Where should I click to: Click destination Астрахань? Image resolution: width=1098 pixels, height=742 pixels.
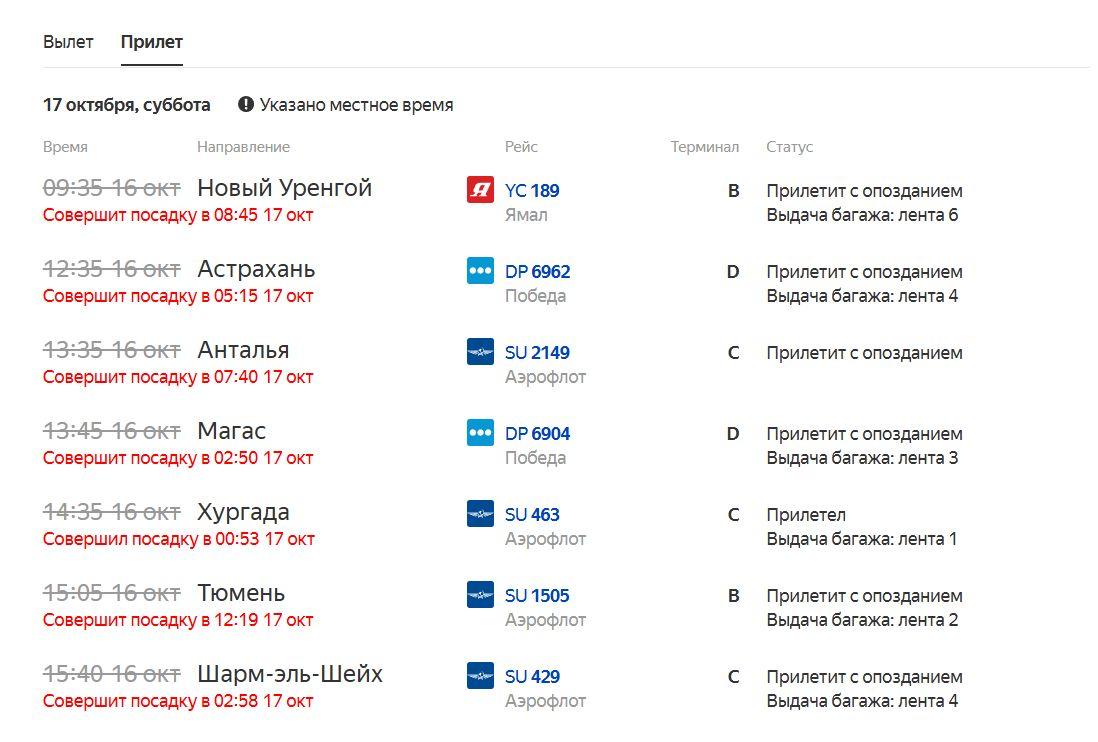tap(256, 269)
